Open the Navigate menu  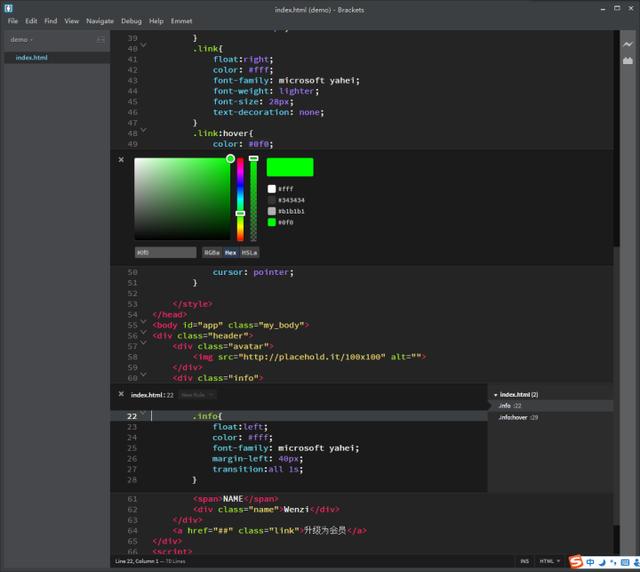[x=100, y=21]
